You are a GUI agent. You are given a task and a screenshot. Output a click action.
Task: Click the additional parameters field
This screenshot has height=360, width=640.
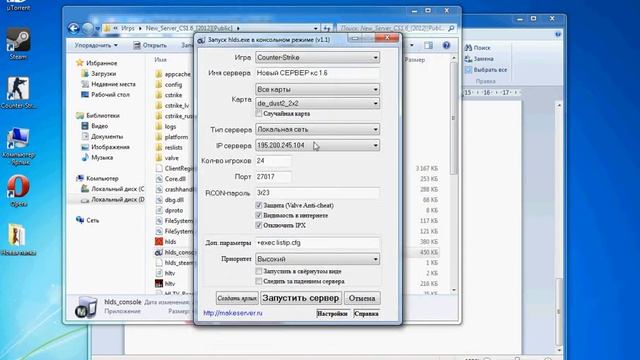318,243
